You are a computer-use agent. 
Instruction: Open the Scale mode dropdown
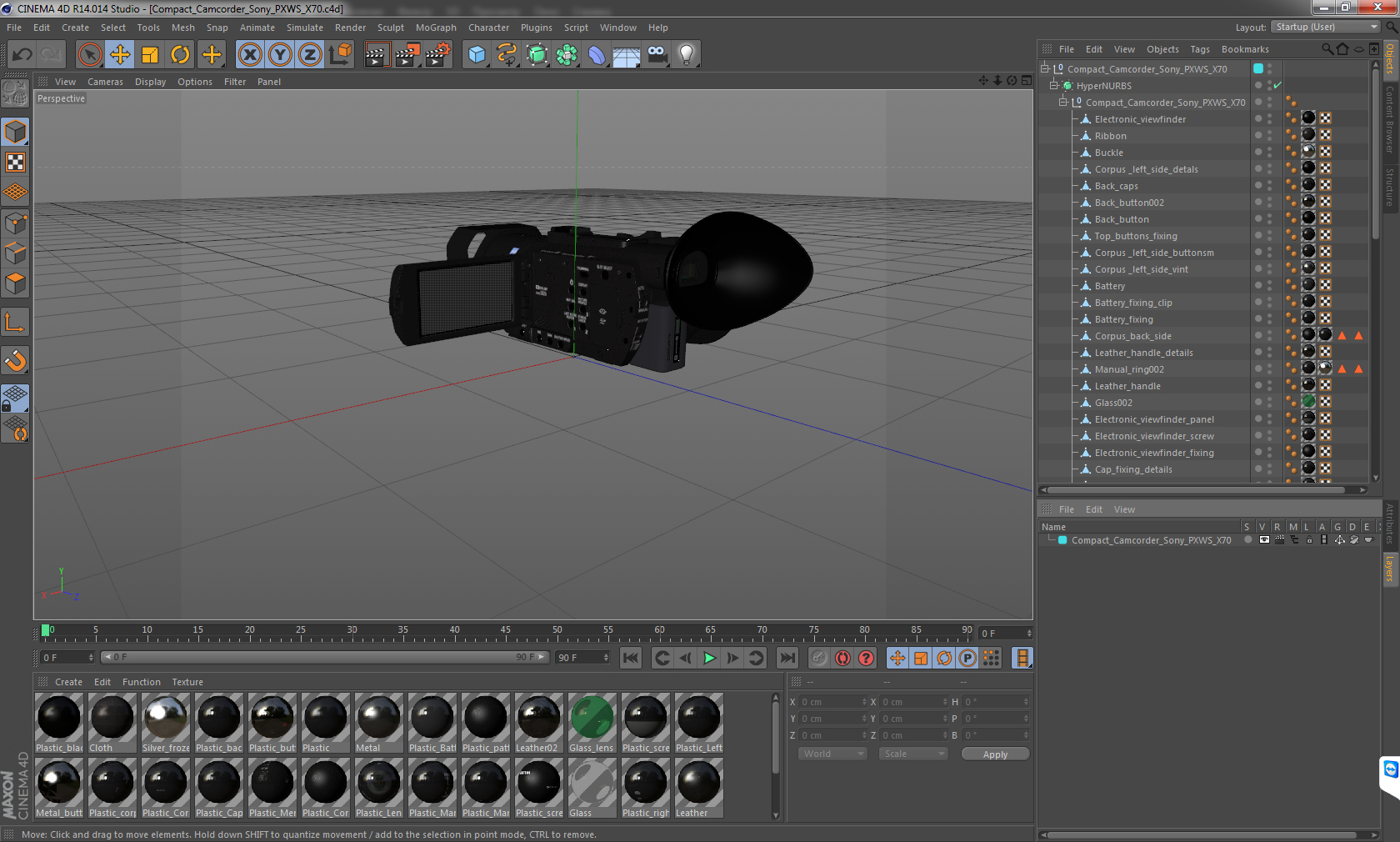(914, 754)
